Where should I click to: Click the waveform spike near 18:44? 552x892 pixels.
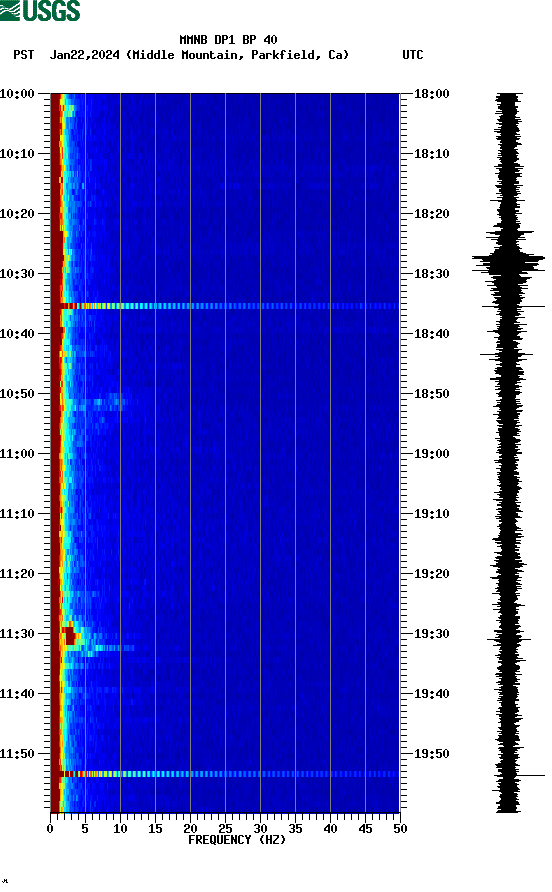[506, 355]
